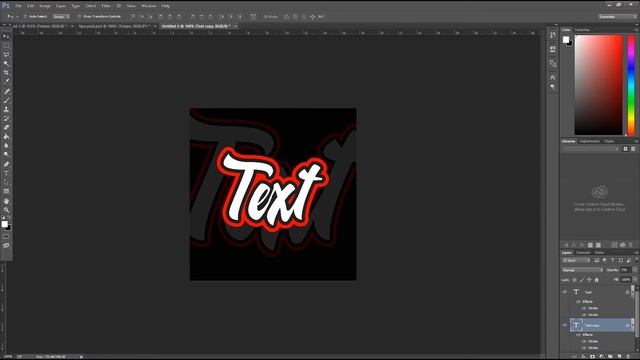The height and width of the screenshot is (360, 640).
Task: Pick a red in the color field
Action: 599,85
